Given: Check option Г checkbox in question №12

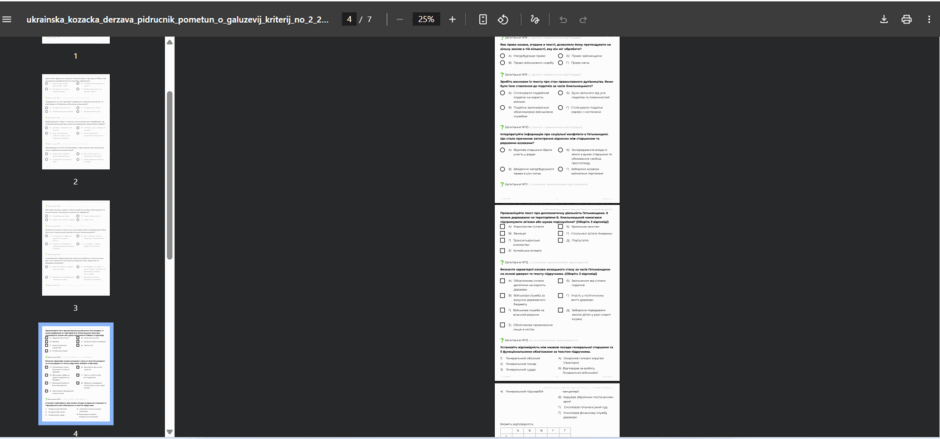Looking at the screenshot, I should 560,296.
